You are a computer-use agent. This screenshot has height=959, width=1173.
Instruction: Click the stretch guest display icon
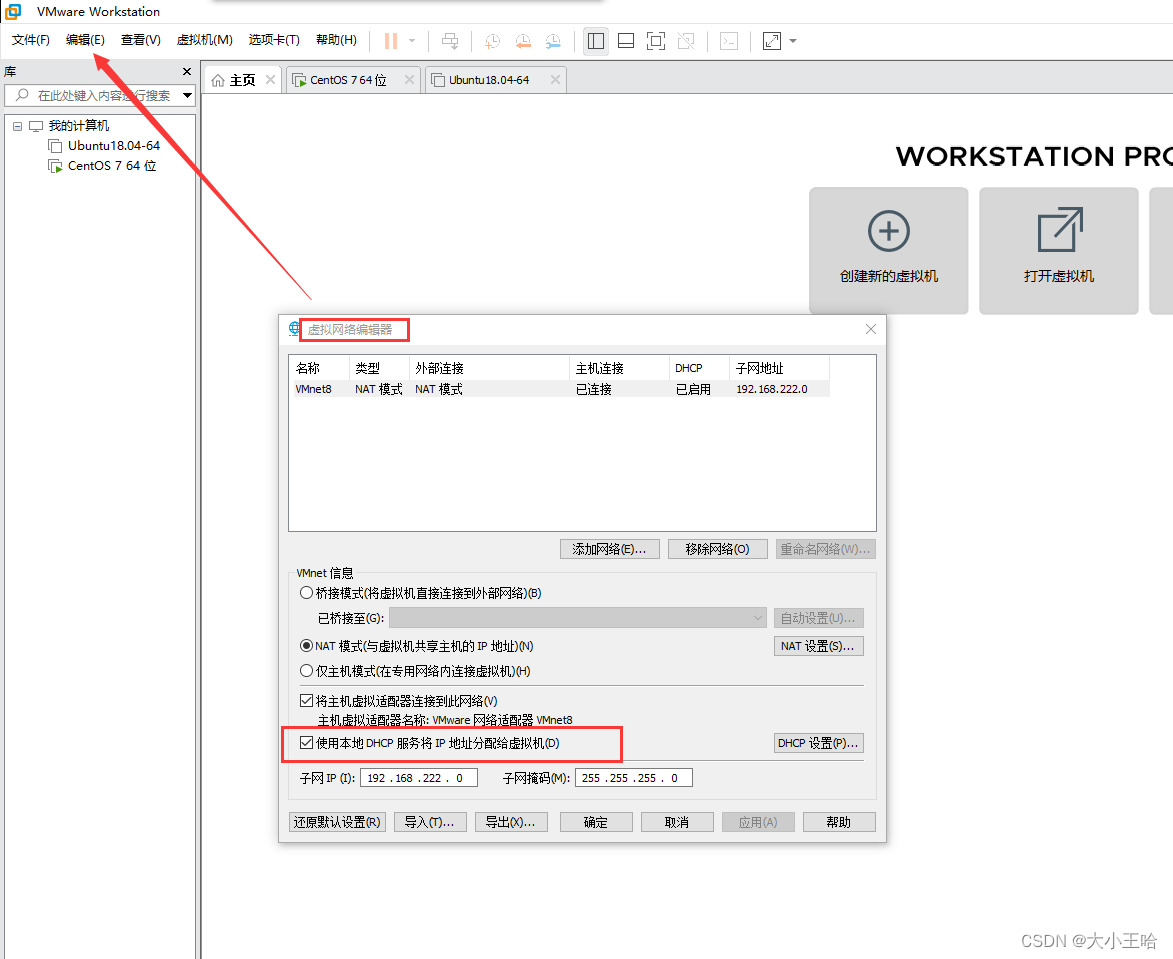coord(772,41)
